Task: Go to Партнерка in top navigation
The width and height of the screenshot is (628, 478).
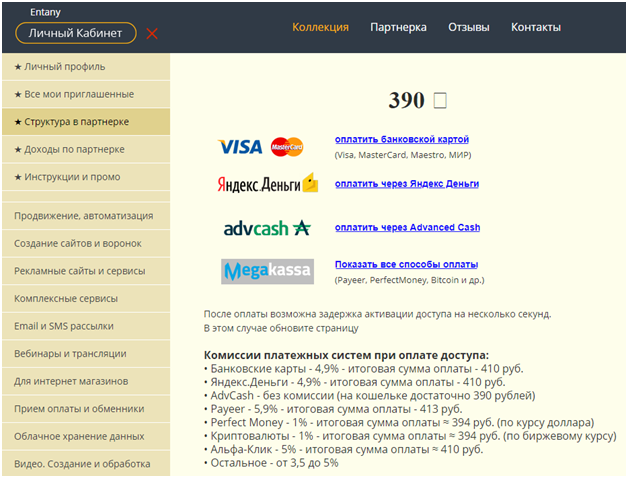Action: click(398, 27)
